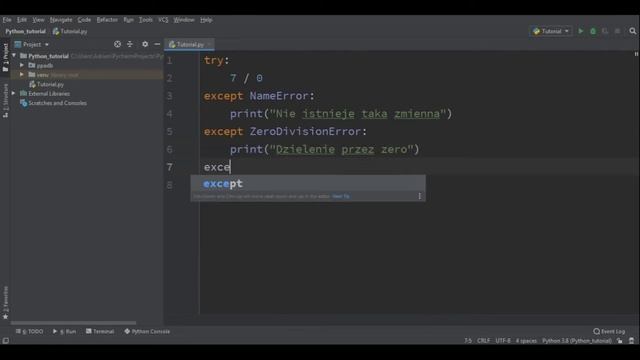Viewport: 640px width, 360px height.
Task: Open the Favorites tool window star
Action: tap(5, 316)
